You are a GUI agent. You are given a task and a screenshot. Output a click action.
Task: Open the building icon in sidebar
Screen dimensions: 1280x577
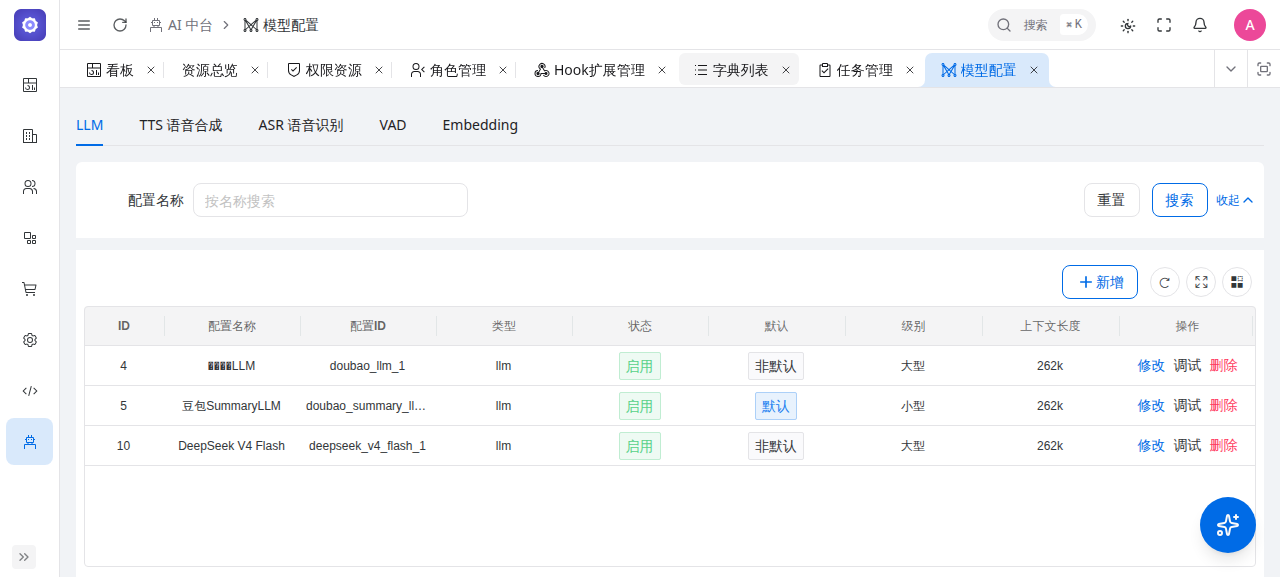30,136
